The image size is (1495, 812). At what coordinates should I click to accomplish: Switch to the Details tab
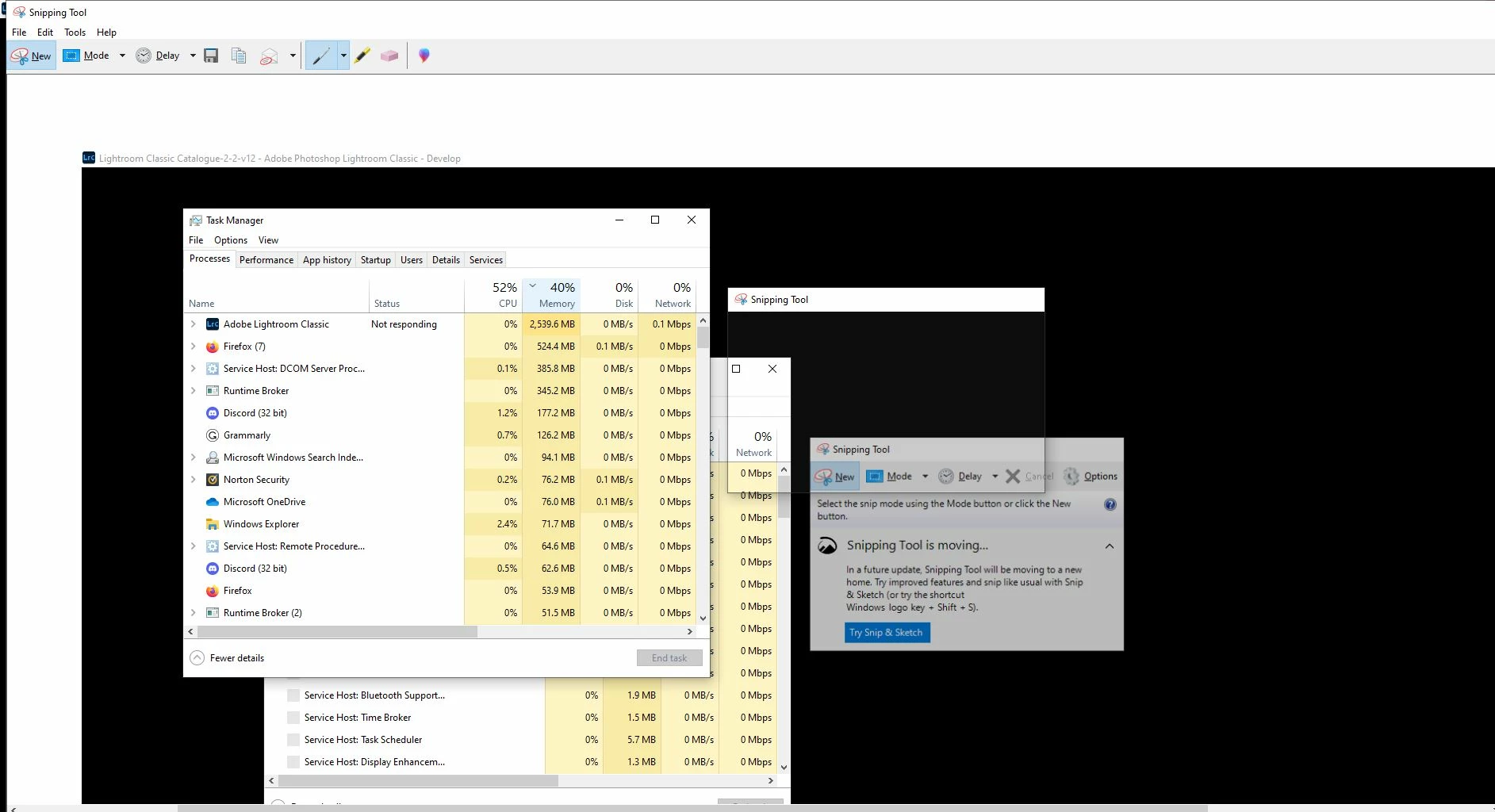pos(446,260)
